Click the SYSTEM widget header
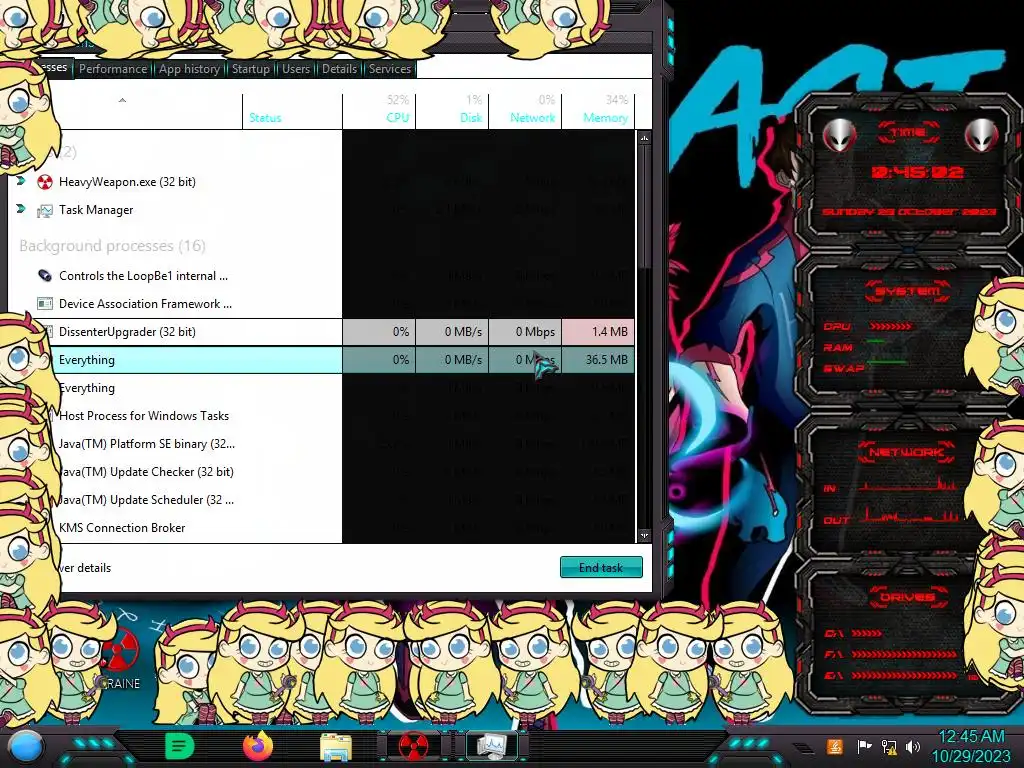1024x768 pixels. pyautogui.click(x=908, y=291)
